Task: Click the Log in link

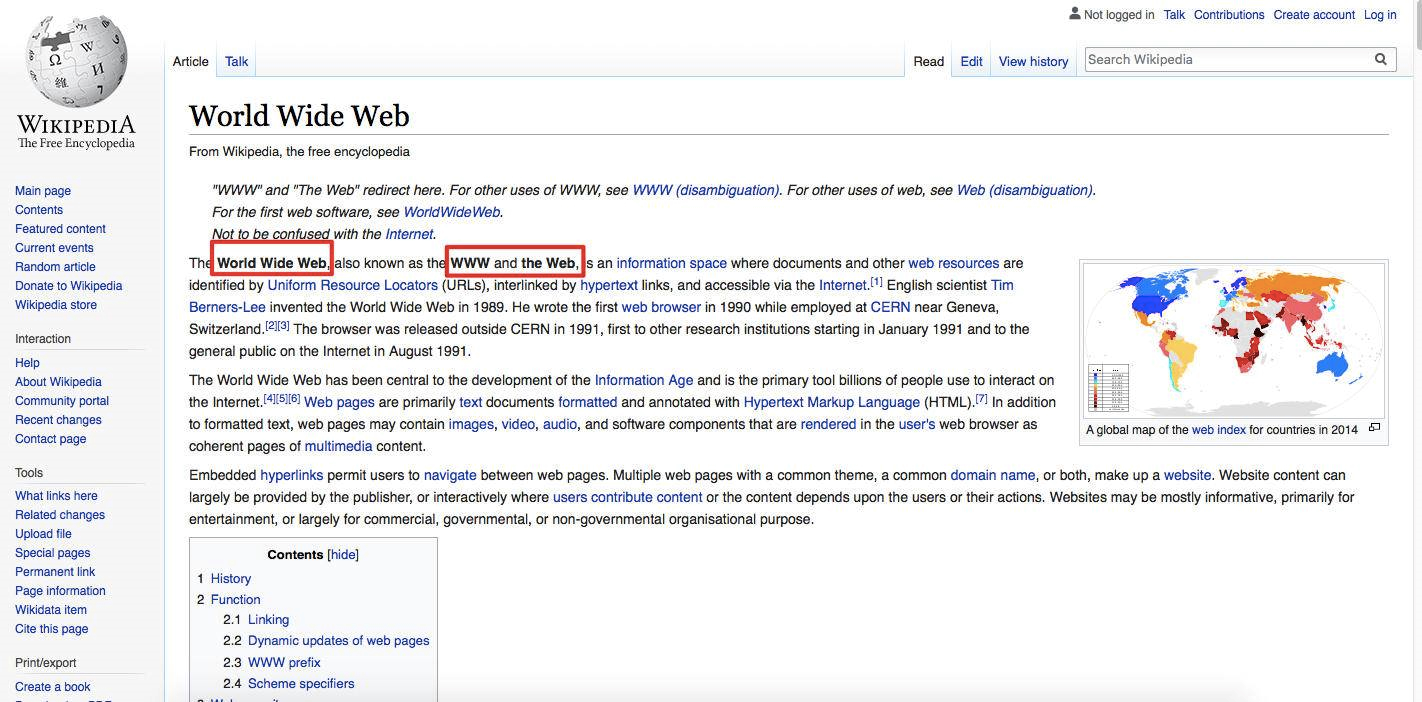Action: click(x=1380, y=15)
